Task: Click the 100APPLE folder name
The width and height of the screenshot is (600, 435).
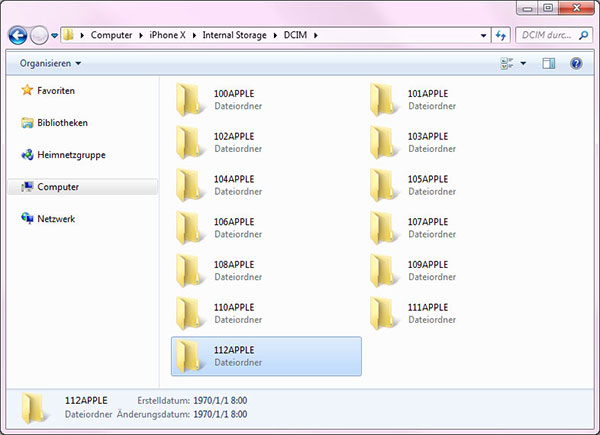Action: click(234, 93)
